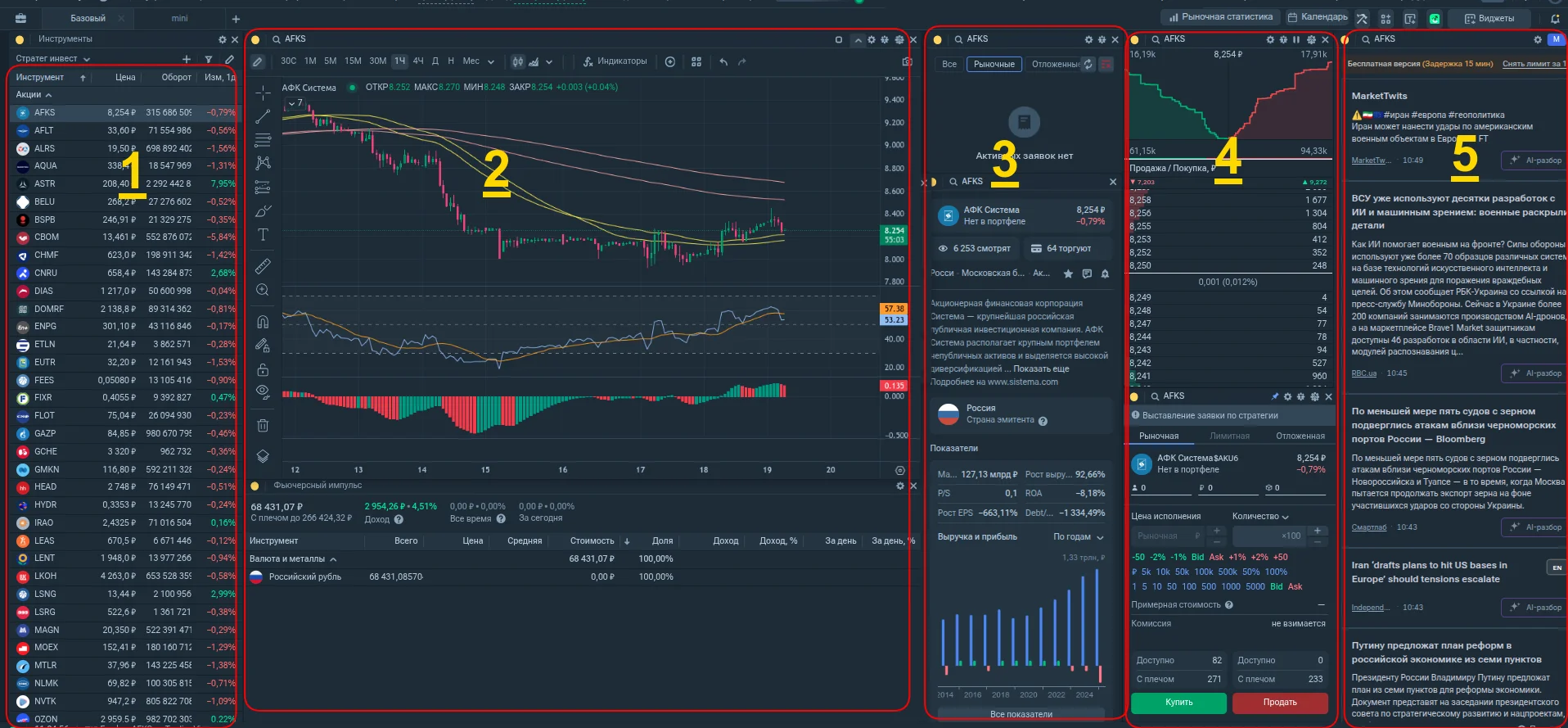The width and height of the screenshot is (1568, 728).
Task: Click the yellow link-group dot in Инструменты panel
Action: coord(20,39)
